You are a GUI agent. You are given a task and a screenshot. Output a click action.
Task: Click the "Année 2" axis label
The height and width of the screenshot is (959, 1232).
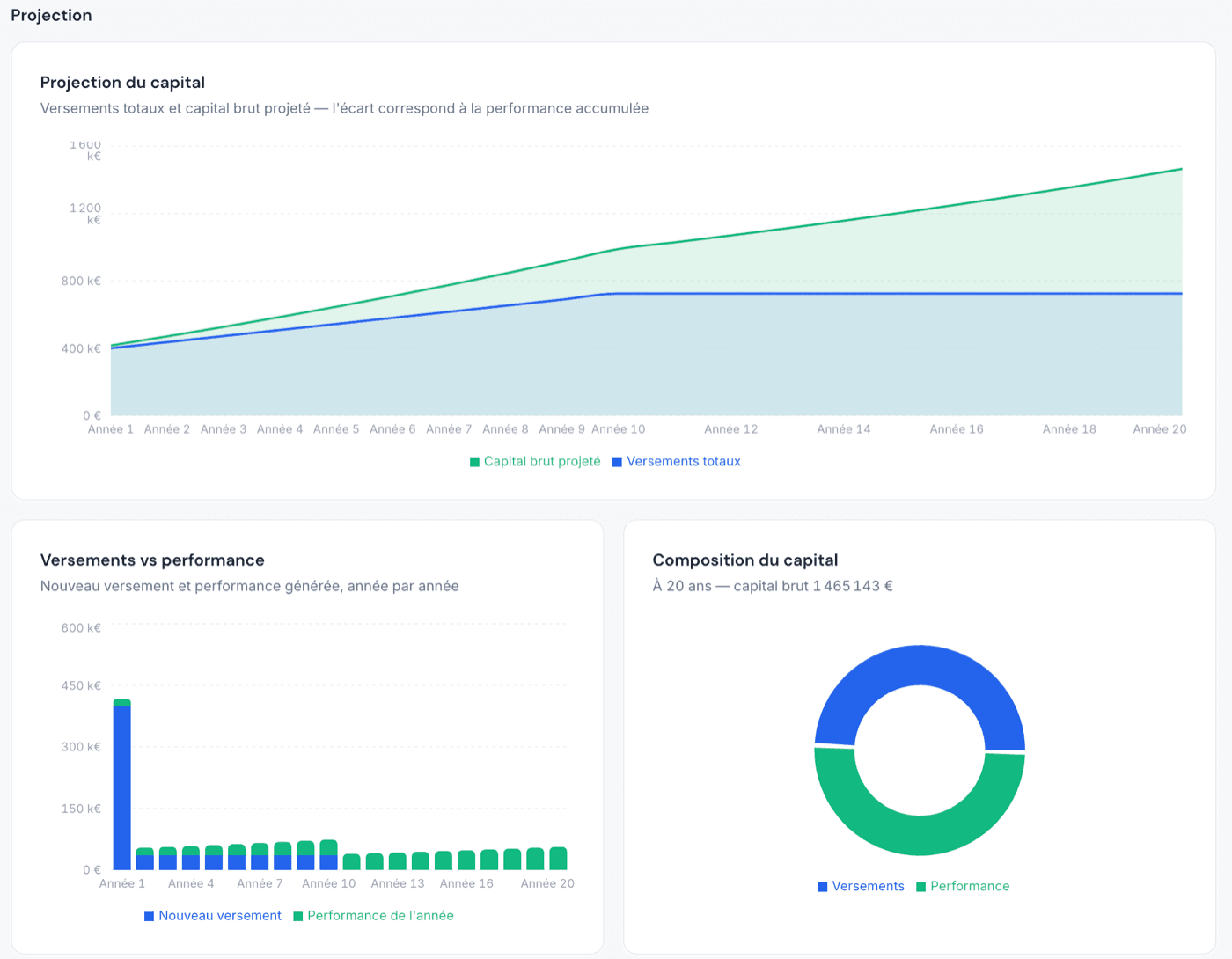click(167, 429)
